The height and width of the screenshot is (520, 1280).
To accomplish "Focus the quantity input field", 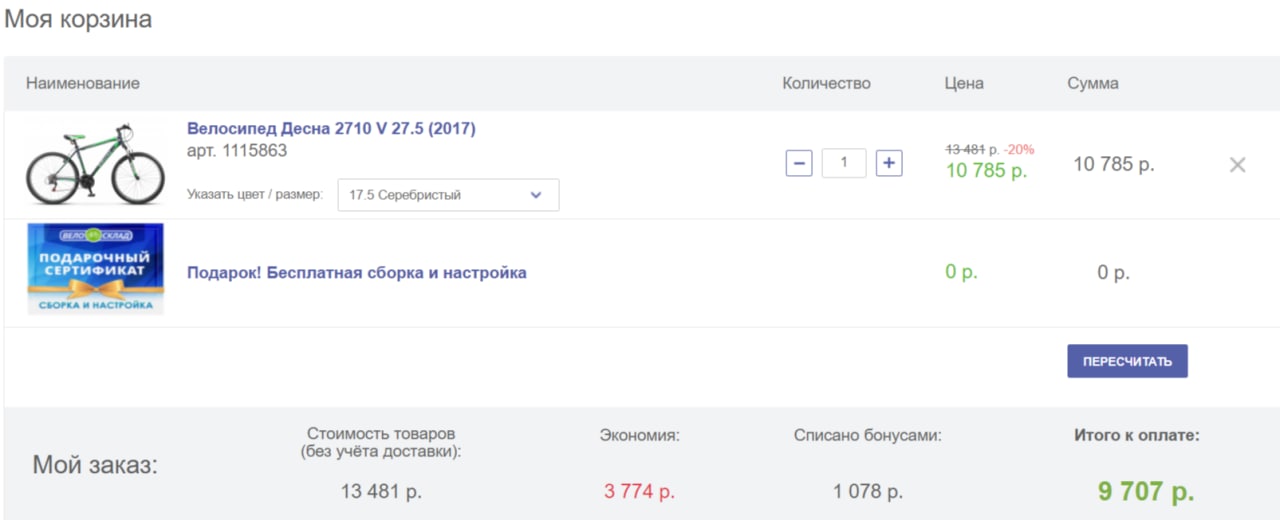I will [844, 163].
